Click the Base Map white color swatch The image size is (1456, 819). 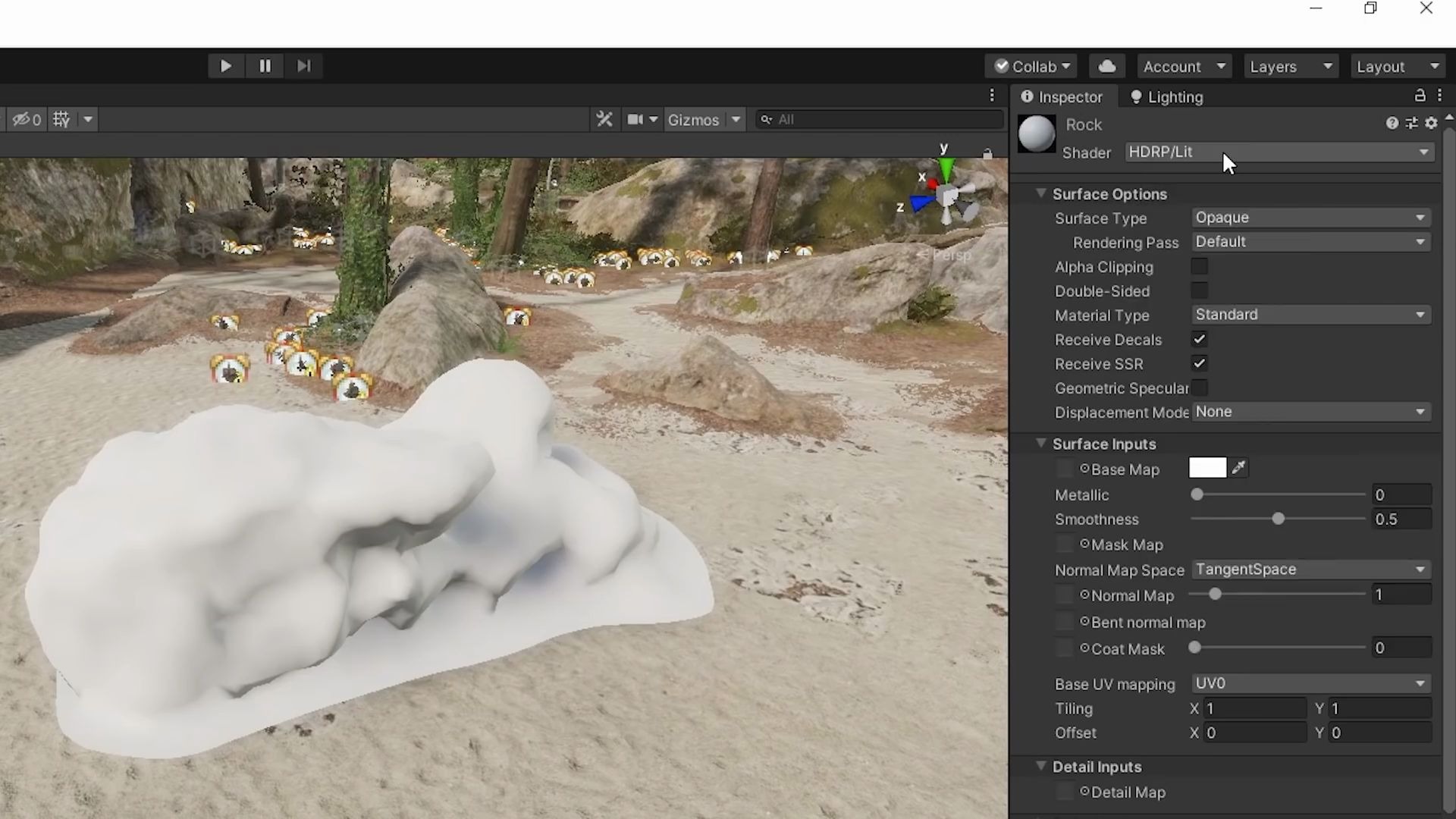1207,468
